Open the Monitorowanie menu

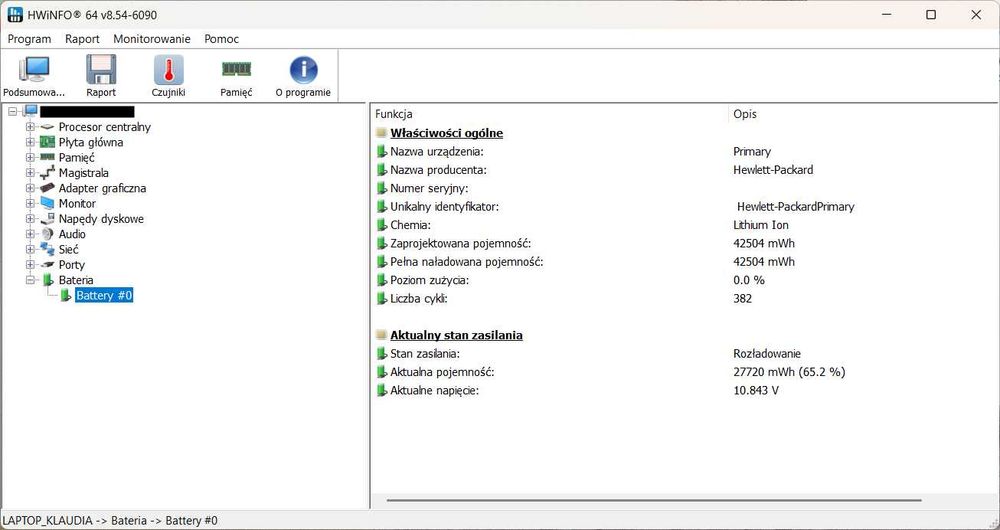point(152,39)
